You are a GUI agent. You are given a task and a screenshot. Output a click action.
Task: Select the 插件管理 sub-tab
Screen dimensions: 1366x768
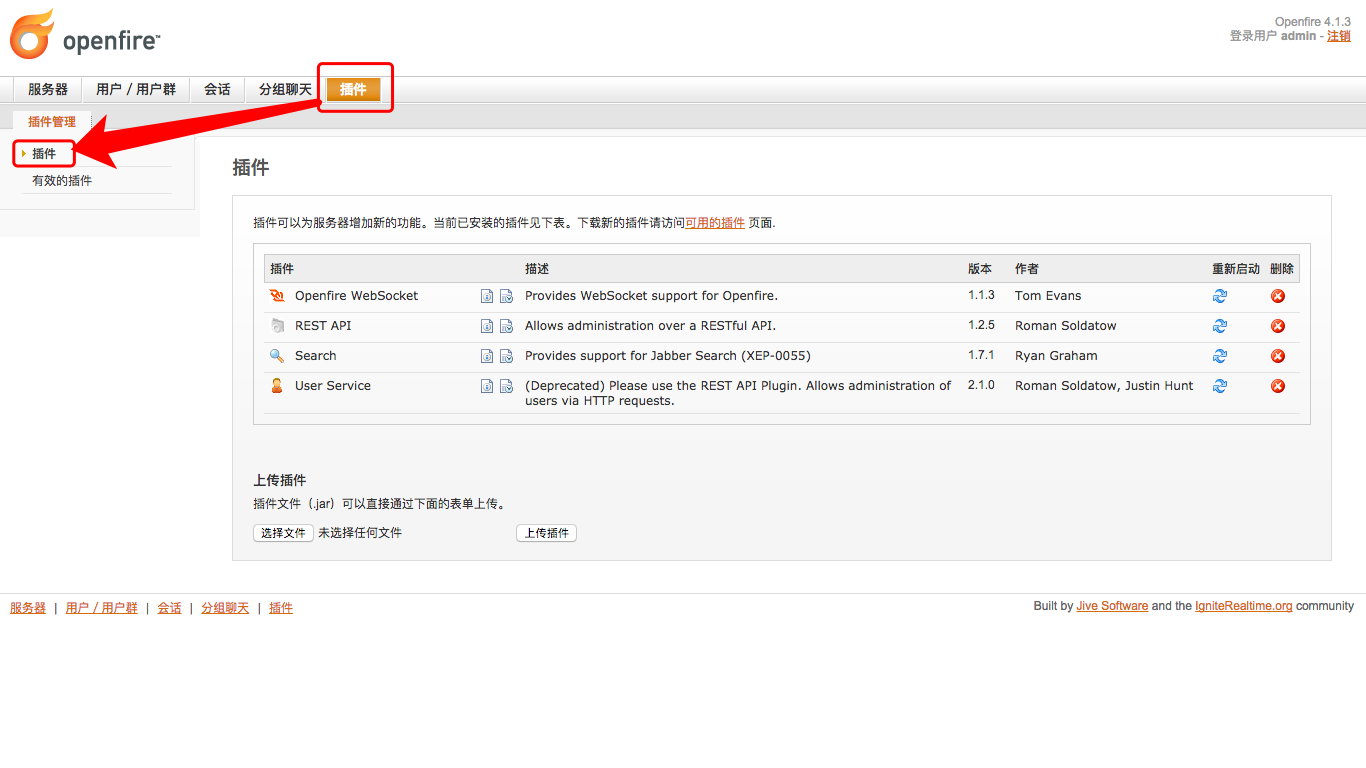(52, 122)
